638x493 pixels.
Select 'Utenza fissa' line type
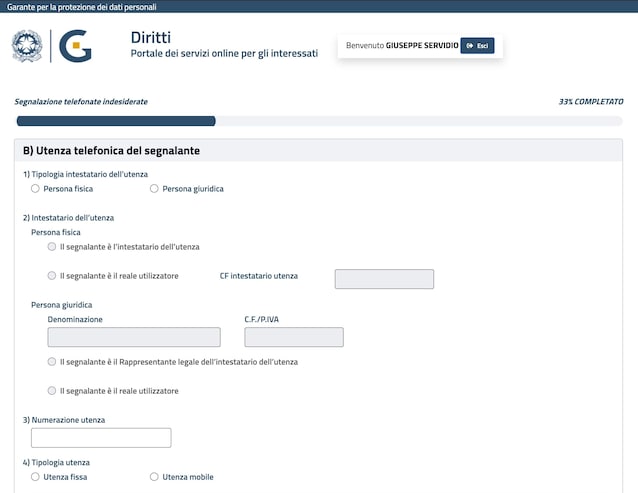[x=36, y=477]
